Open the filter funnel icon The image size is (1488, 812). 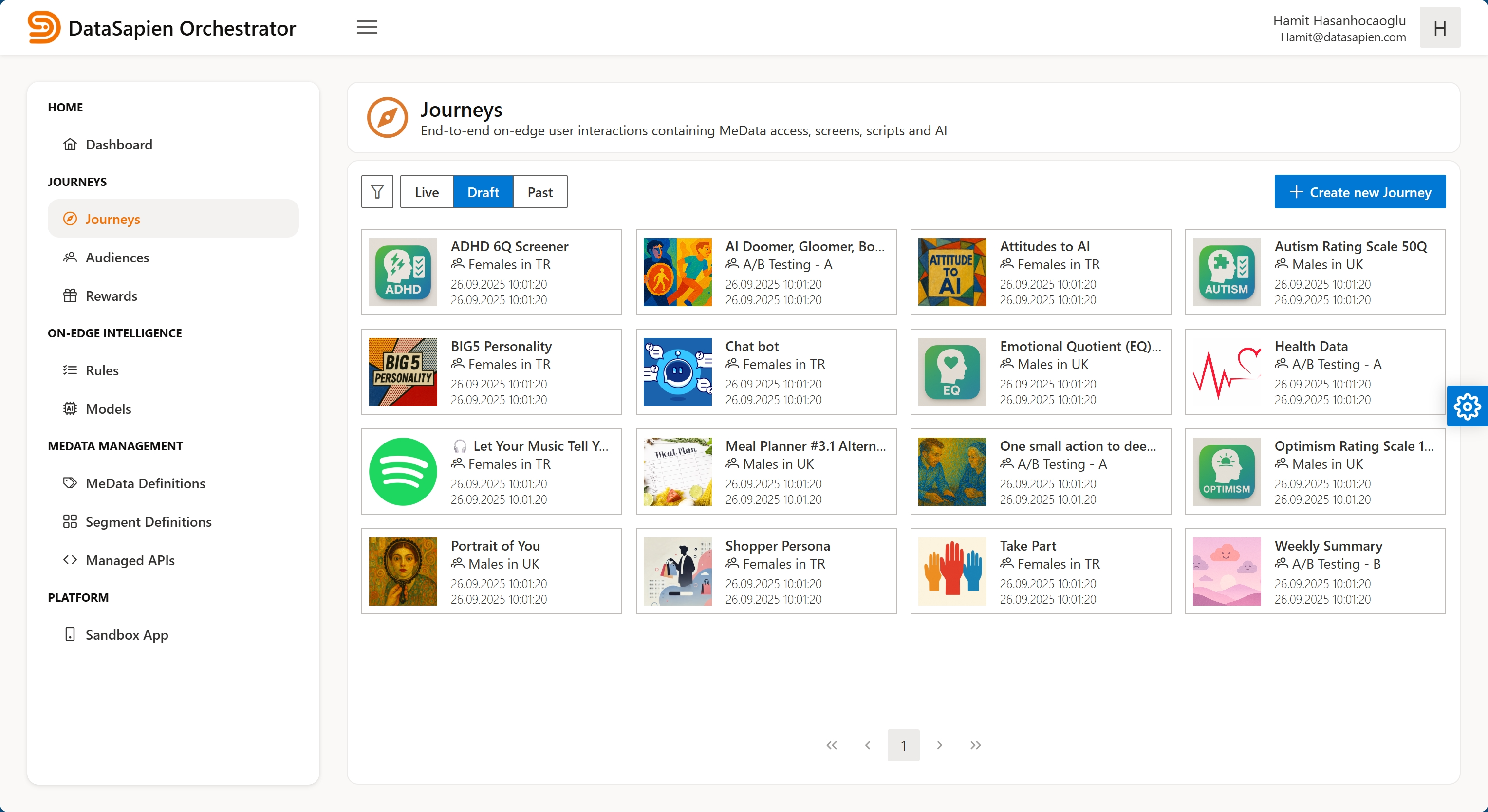pyautogui.click(x=377, y=192)
